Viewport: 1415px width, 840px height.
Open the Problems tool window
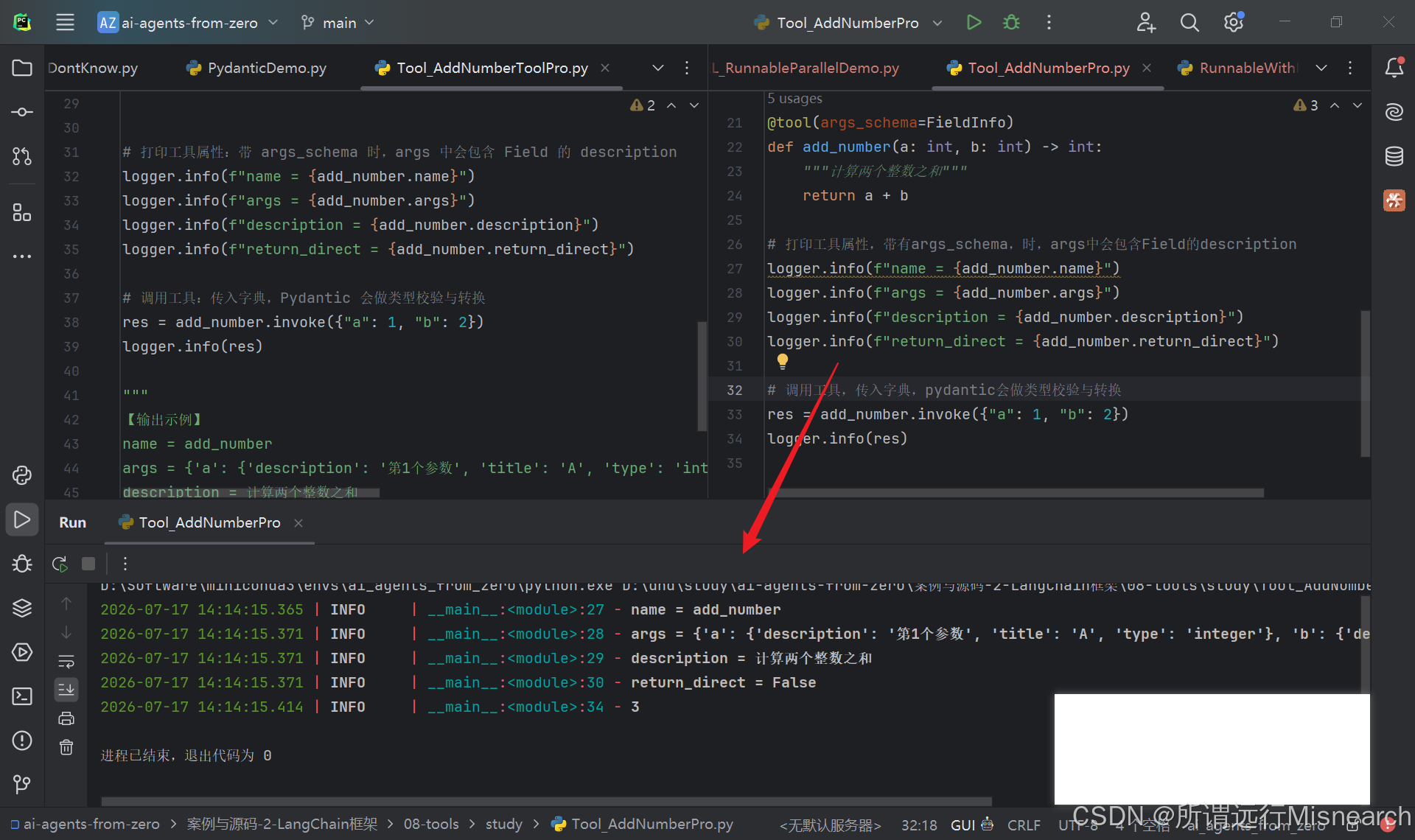[22, 741]
